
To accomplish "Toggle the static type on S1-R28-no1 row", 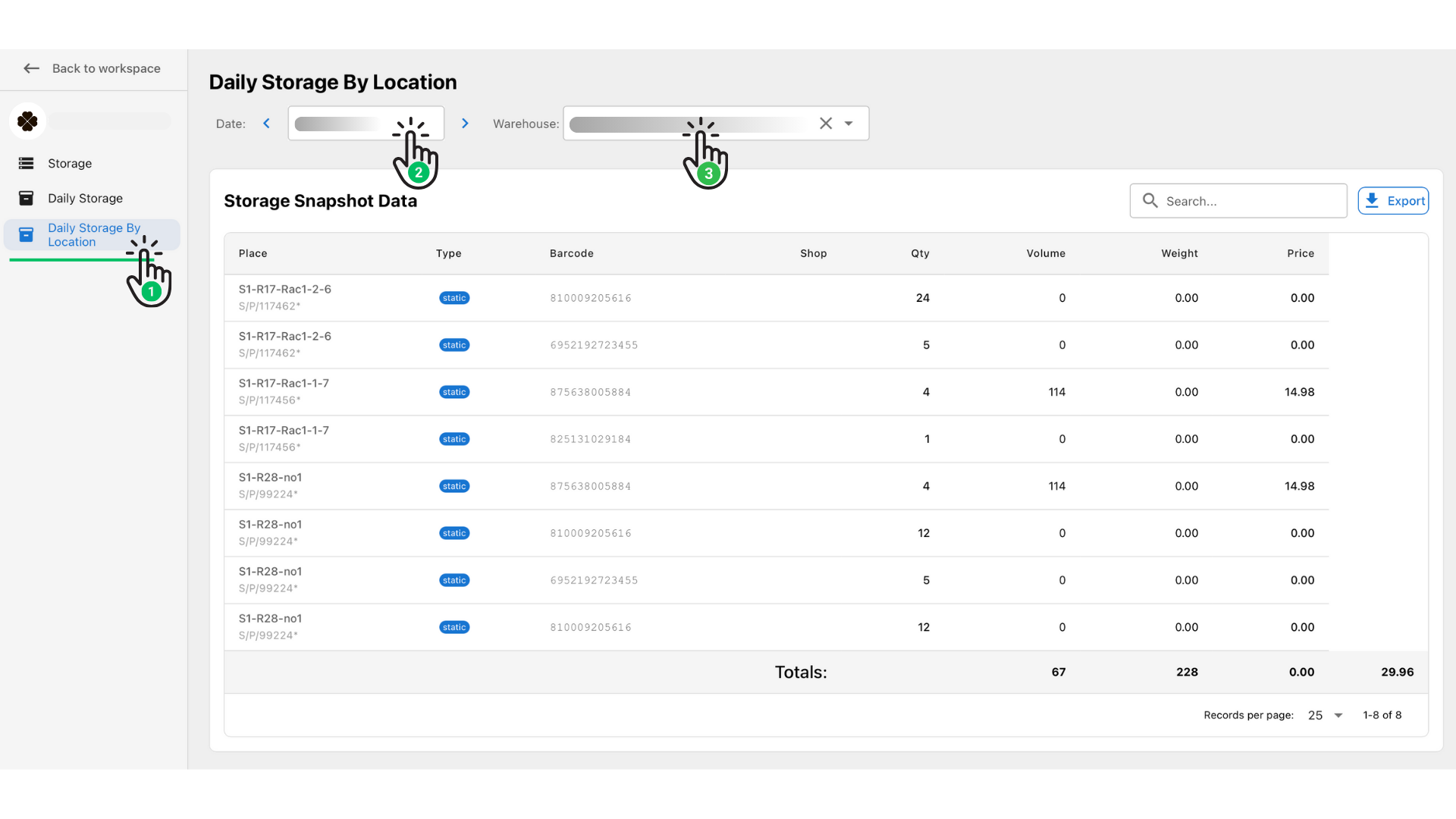I will (453, 486).
